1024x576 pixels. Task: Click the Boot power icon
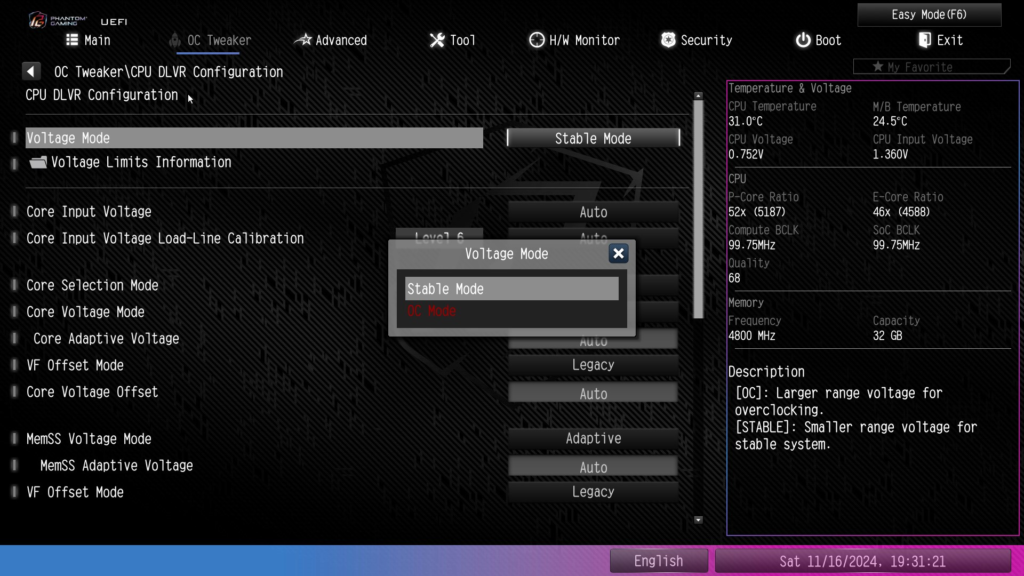[802, 40]
